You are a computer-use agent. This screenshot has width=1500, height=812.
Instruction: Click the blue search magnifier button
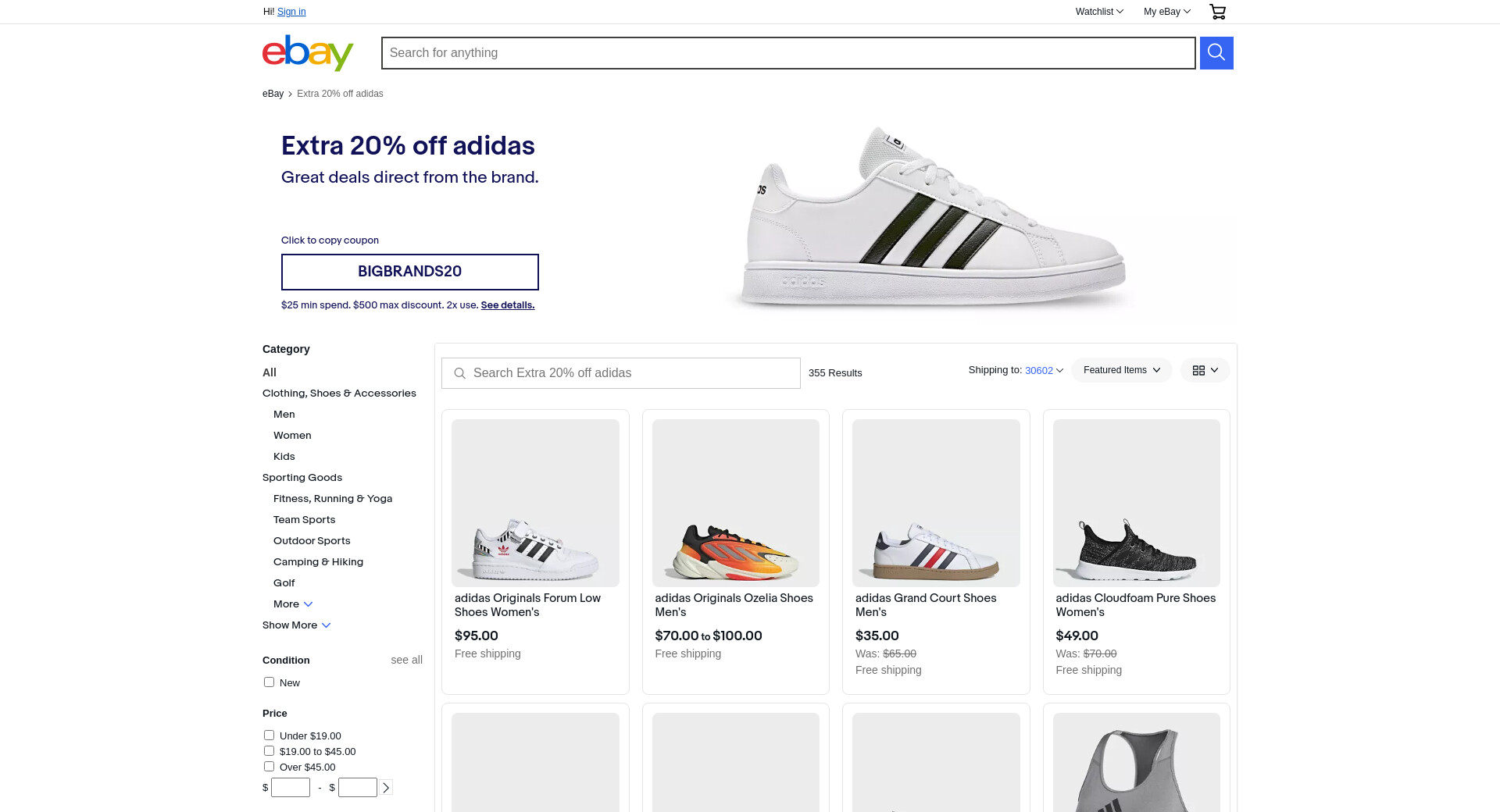[1216, 53]
